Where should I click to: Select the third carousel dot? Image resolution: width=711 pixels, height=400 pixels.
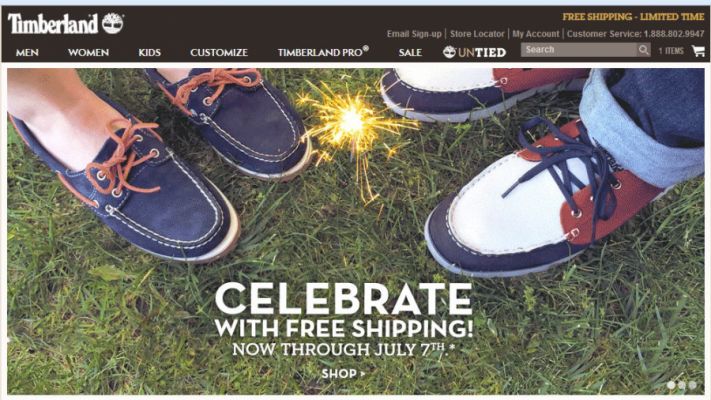tap(693, 385)
